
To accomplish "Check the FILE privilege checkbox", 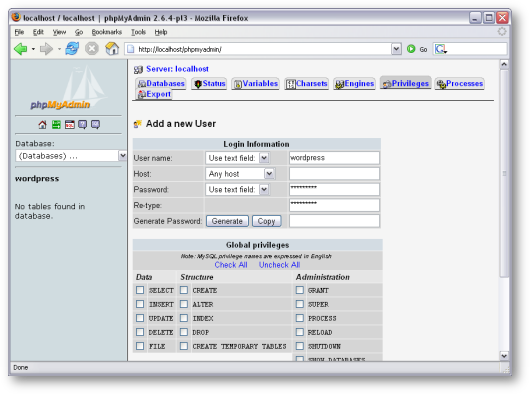I will pyautogui.click(x=140, y=346).
